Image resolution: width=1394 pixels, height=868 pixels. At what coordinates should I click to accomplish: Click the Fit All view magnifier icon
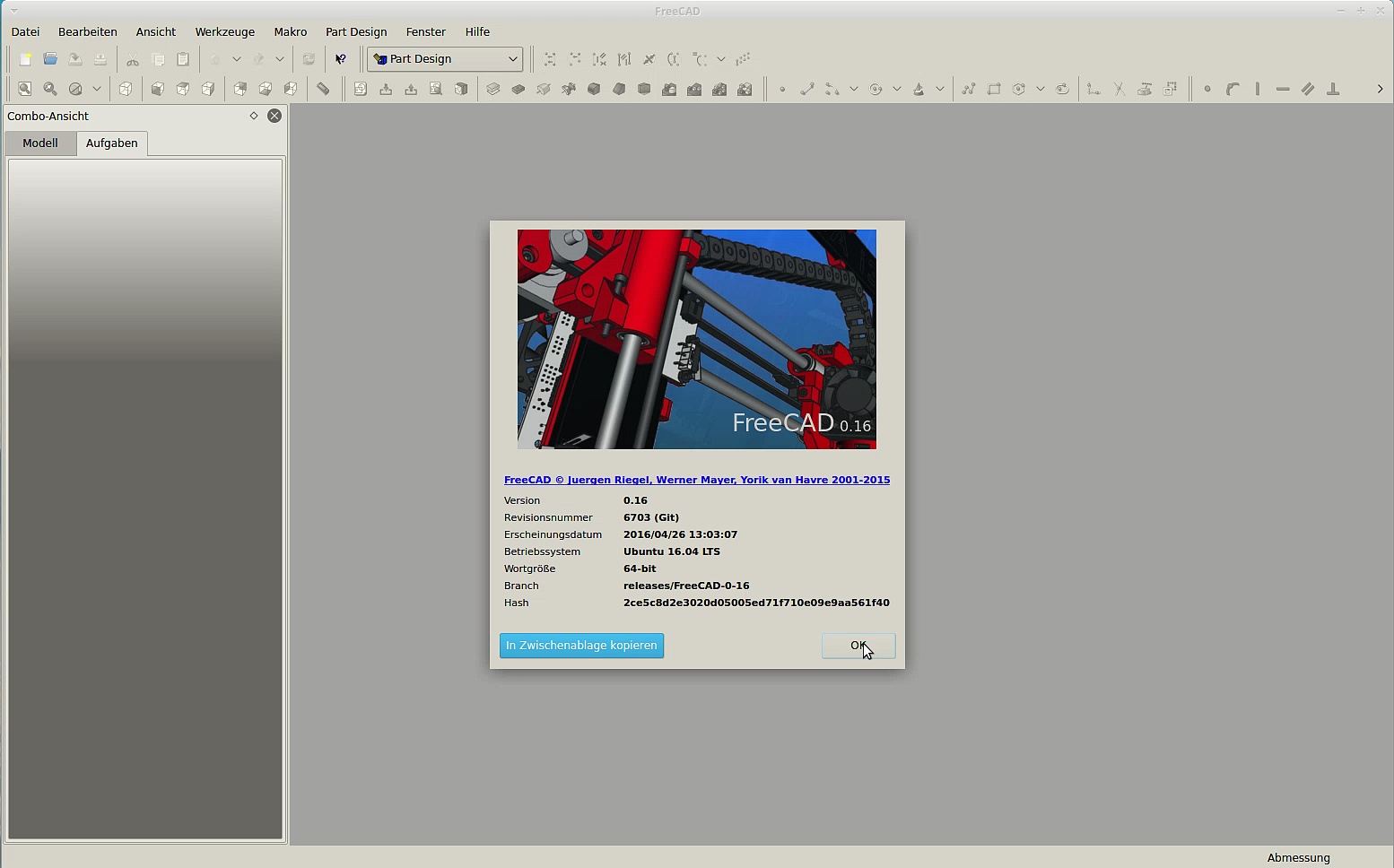click(x=25, y=89)
